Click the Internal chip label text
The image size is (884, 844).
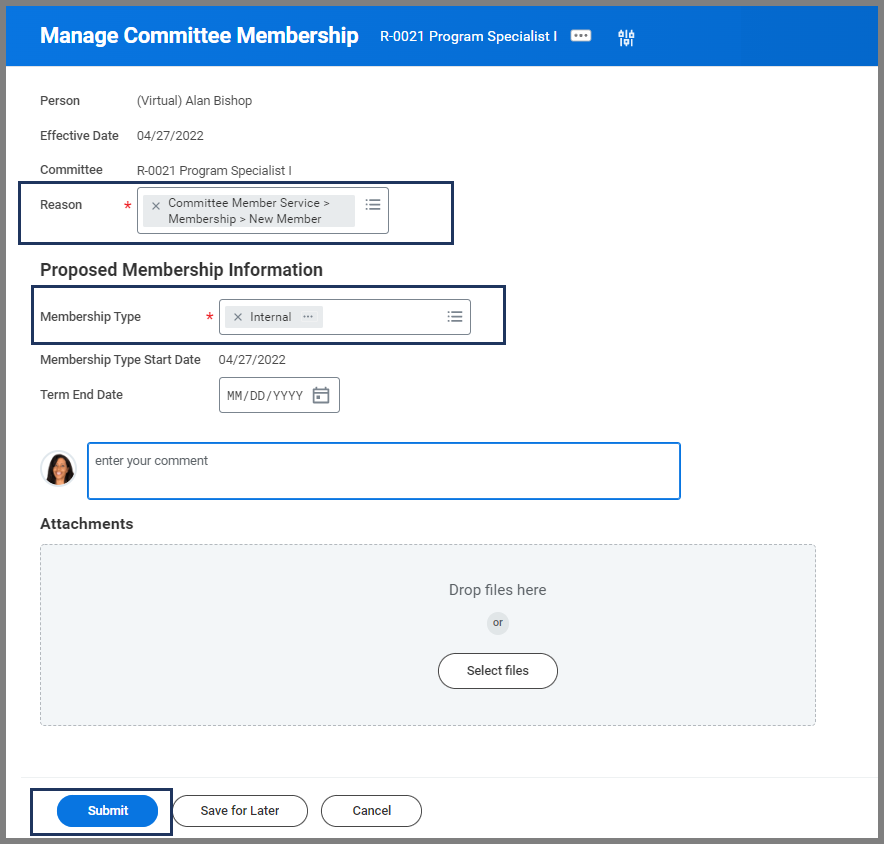pos(270,317)
